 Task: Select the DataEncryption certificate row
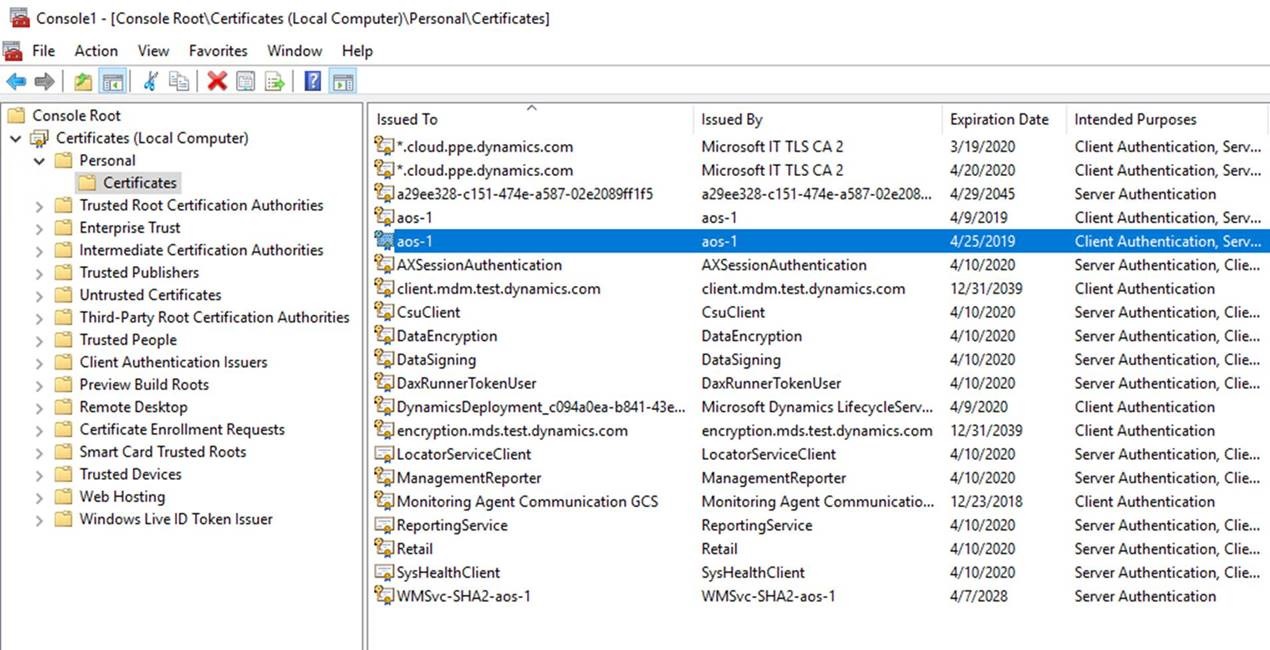tap(447, 336)
